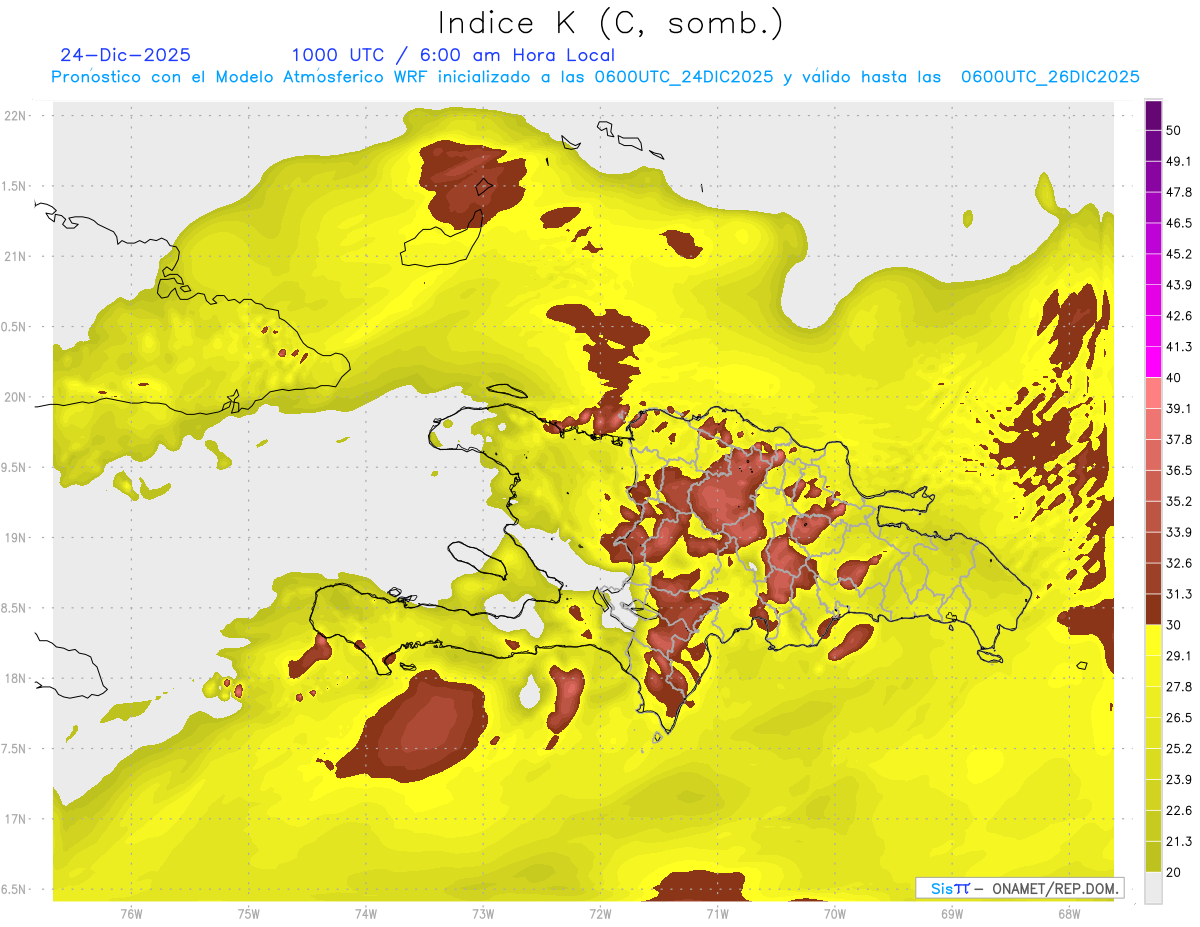Click the colorbar value "30"

coord(1174,625)
